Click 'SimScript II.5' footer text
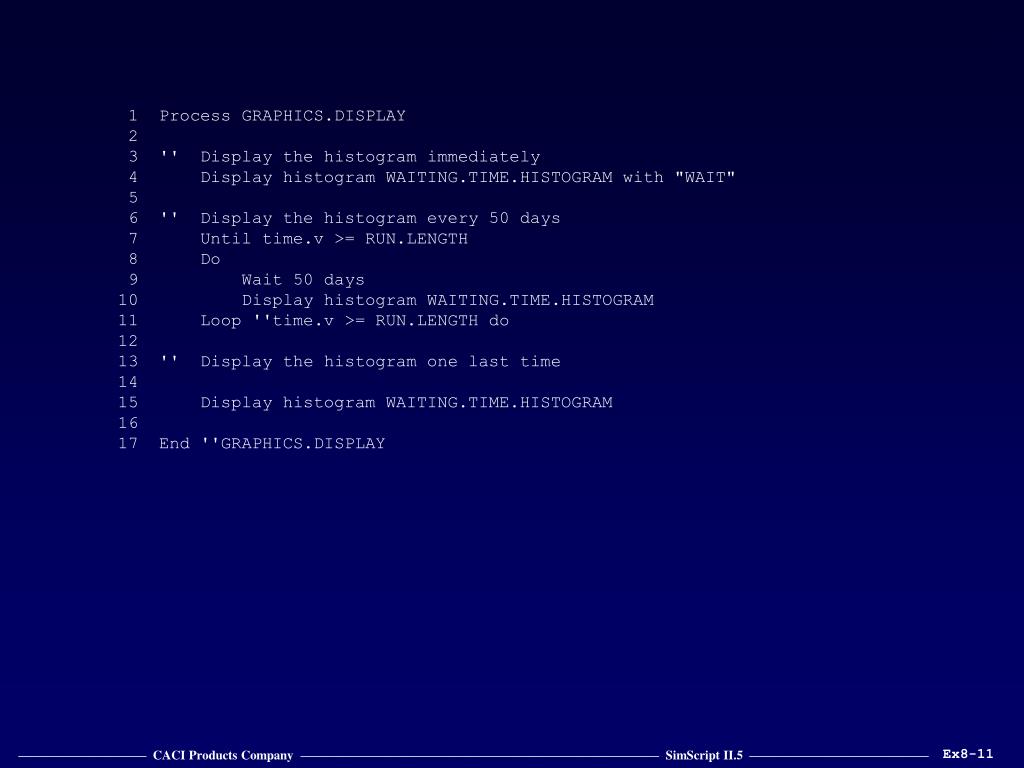 pyautogui.click(x=704, y=756)
